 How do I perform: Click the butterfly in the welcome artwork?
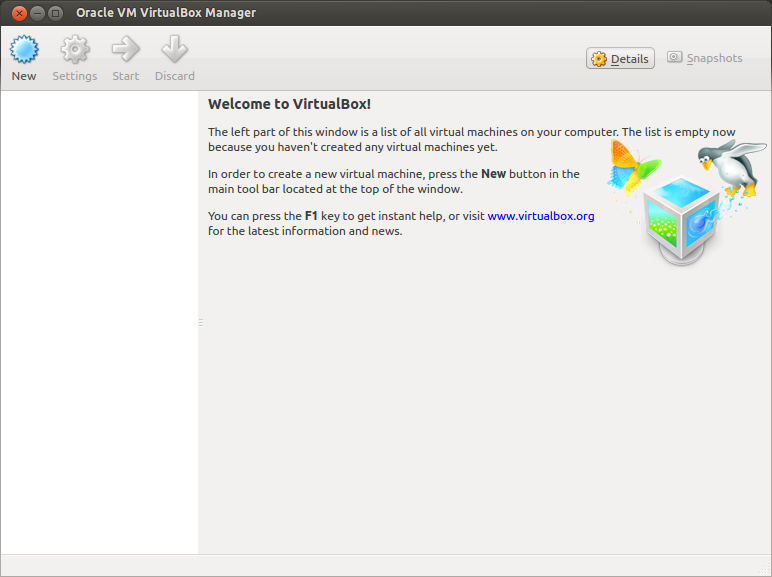[632, 165]
